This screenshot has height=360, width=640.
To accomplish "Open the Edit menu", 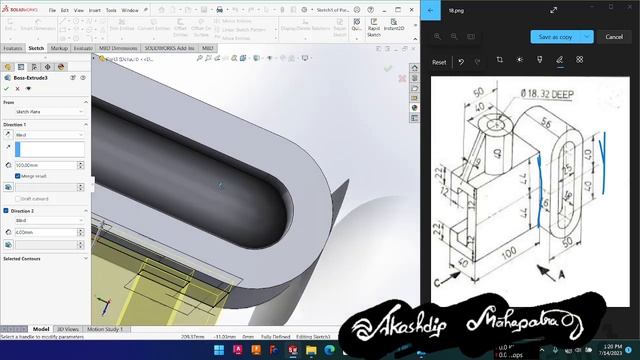I will tap(64, 10).
